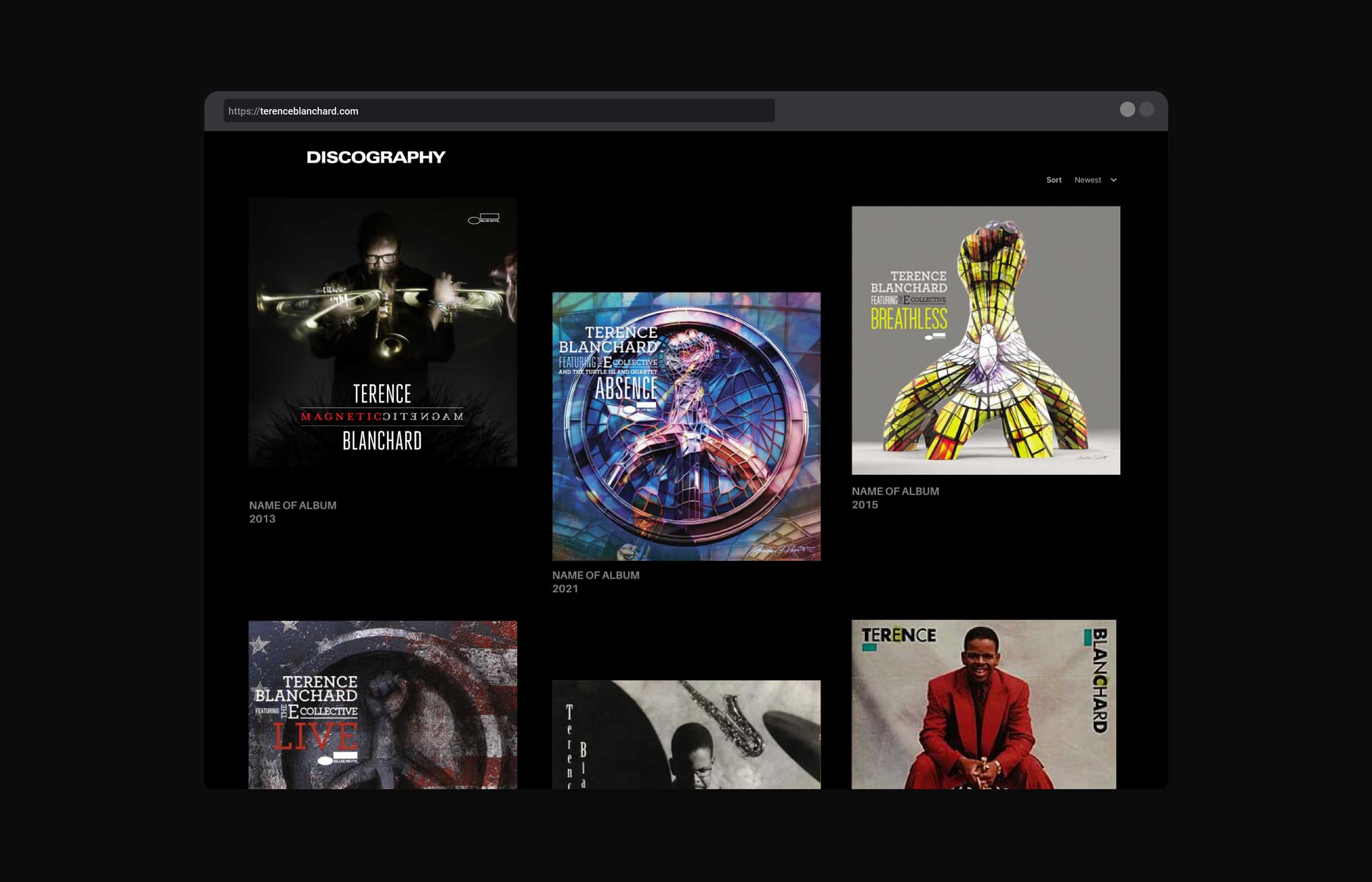
Task: Open the Magnetic album cover
Action: [383, 332]
